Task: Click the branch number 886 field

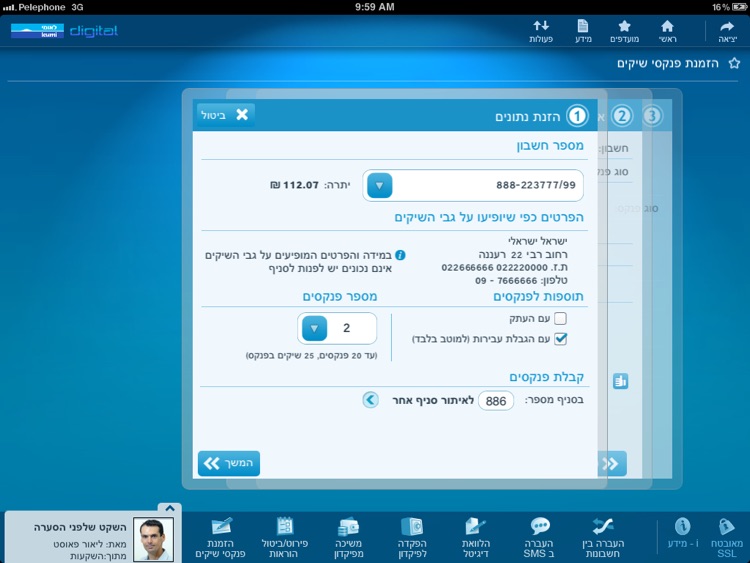Action: [x=496, y=401]
